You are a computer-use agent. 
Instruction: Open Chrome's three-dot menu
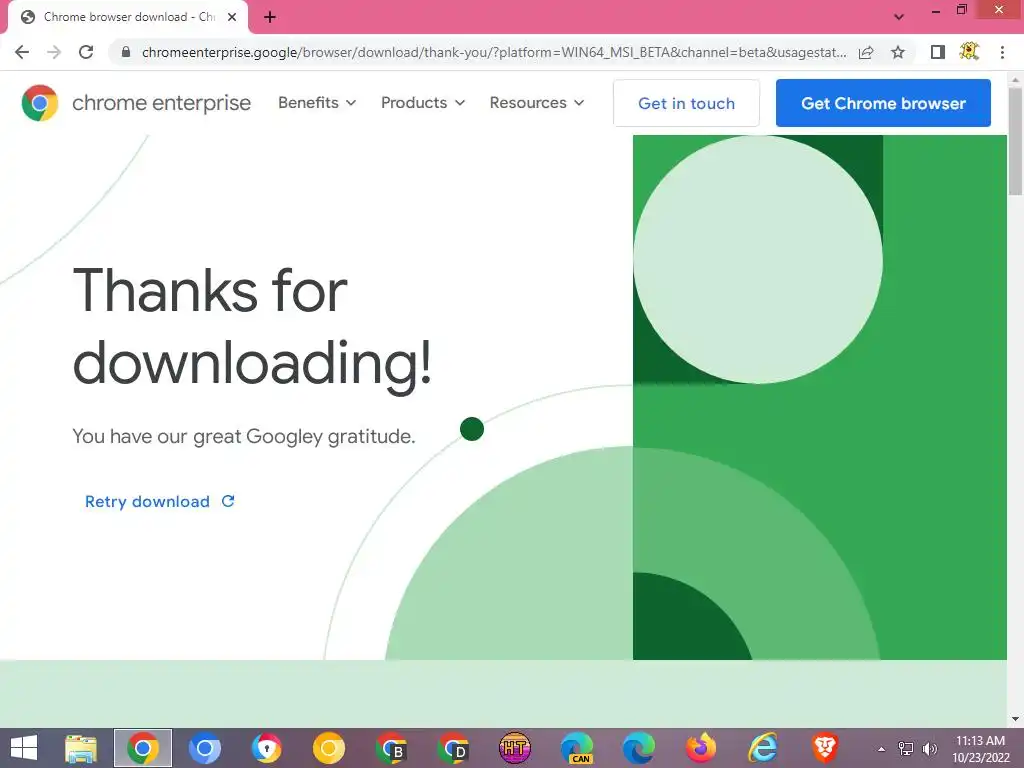pyautogui.click(x=1002, y=52)
